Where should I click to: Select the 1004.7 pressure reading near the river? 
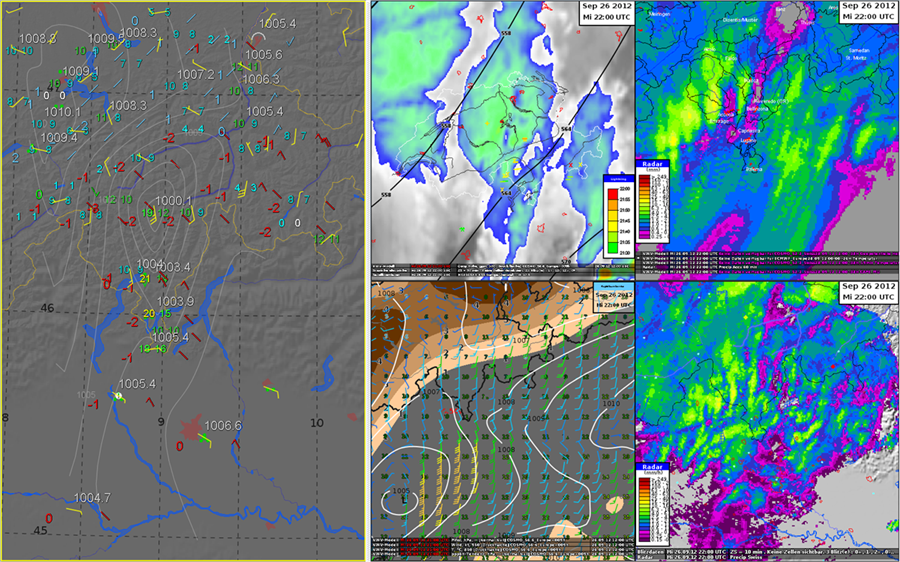coord(92,498)
